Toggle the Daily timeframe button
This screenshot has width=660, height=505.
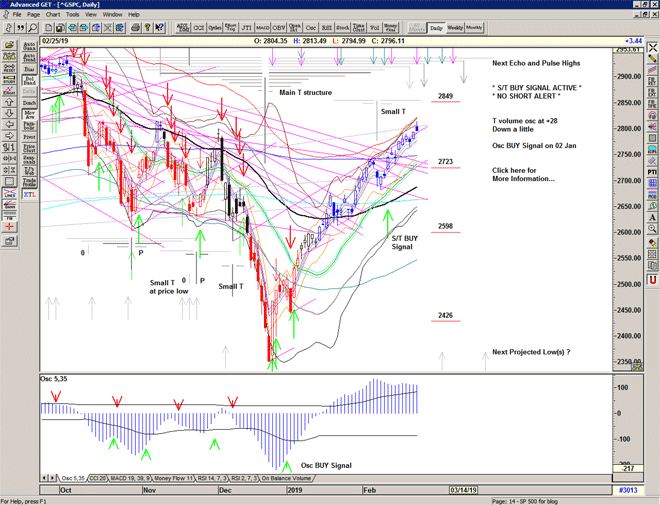point(435,27)
